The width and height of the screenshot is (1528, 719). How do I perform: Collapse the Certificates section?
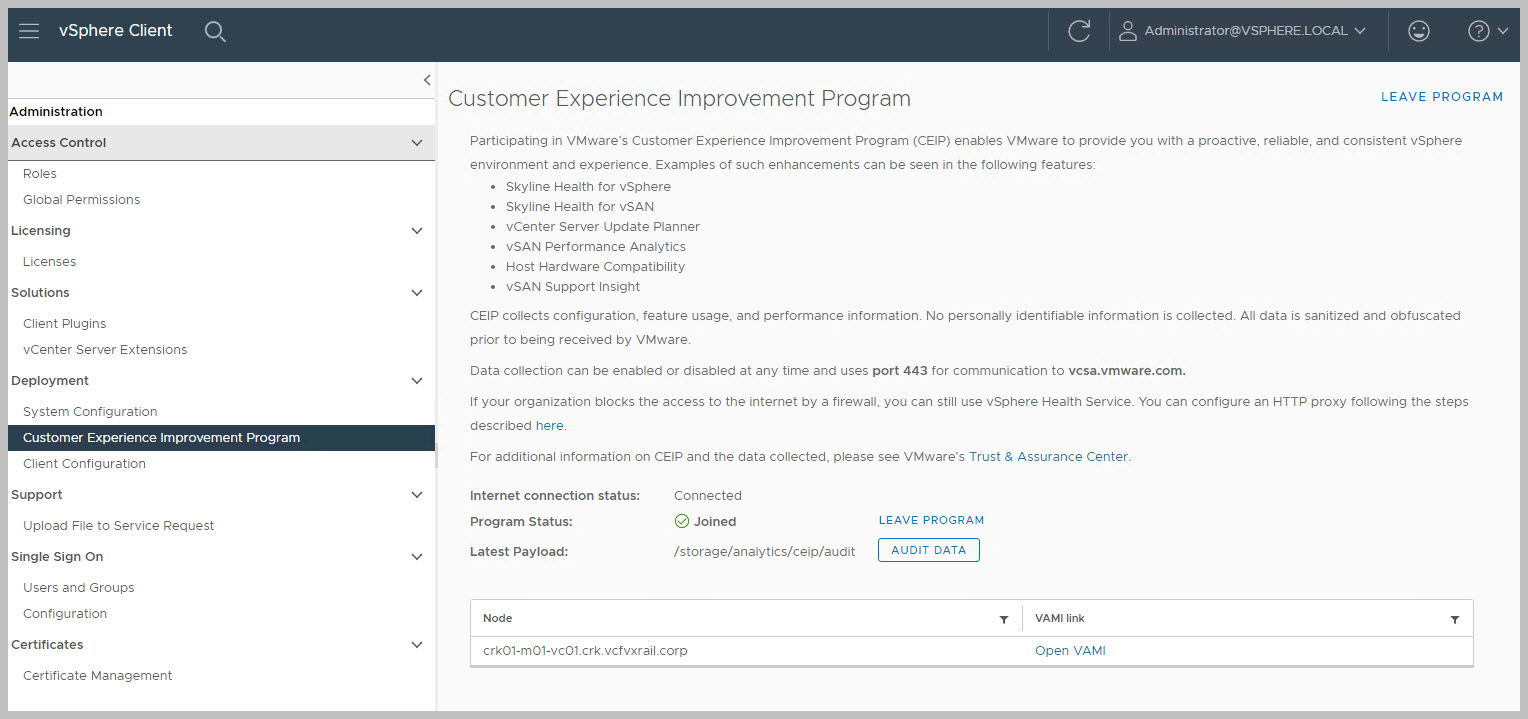pyautogui.click(x=417, y=645)
